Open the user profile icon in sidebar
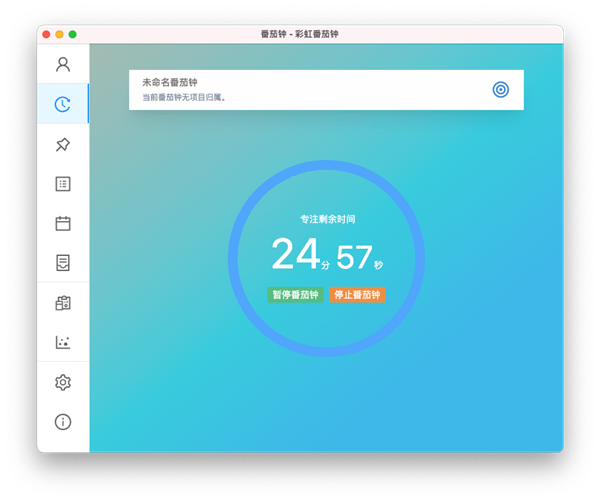Viewport: 600px width, 501px height. pyautogui.click(x=63, y=65)
